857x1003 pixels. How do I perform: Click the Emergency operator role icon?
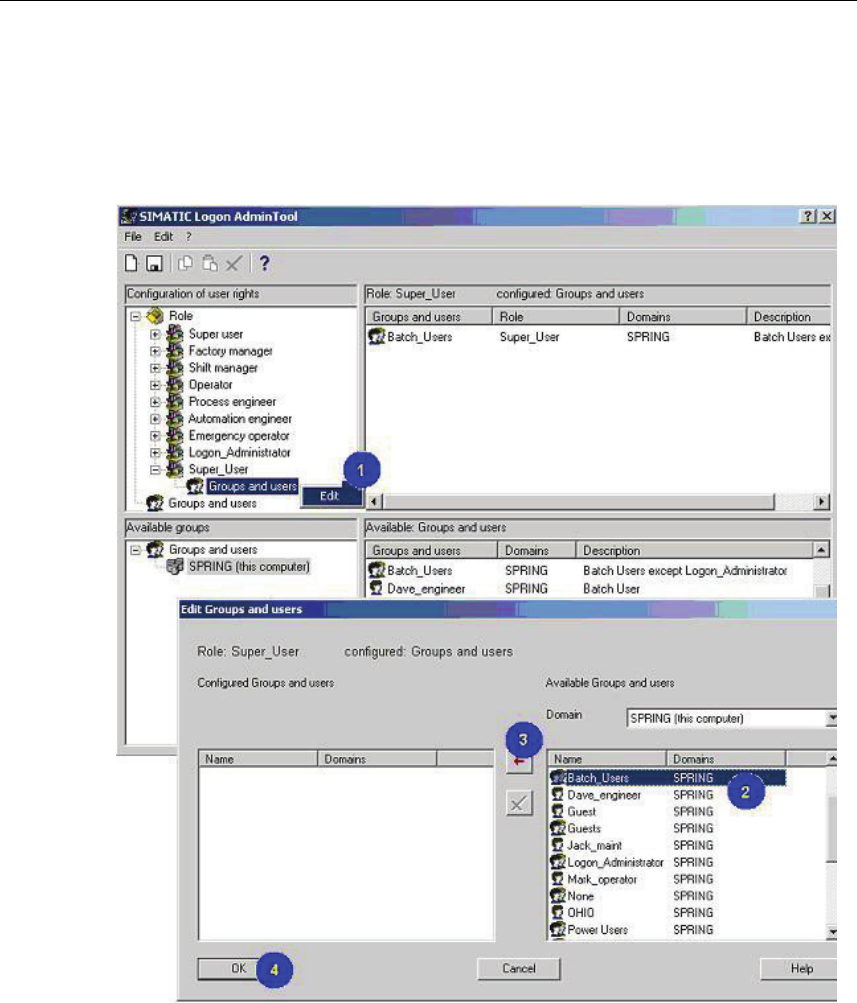(x=175, y=435)
